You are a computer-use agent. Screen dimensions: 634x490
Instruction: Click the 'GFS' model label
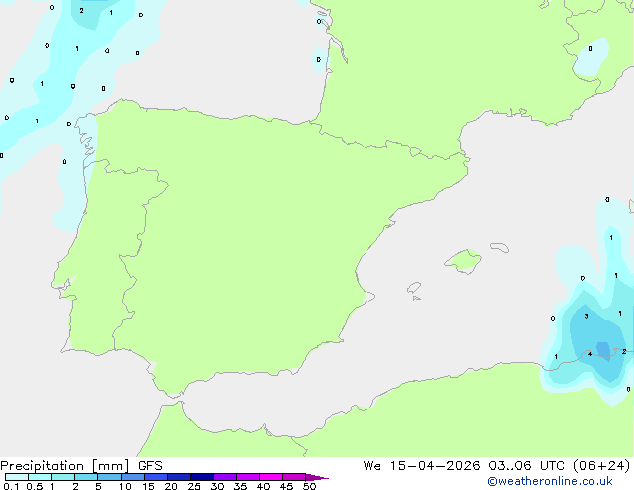(150, 466)
